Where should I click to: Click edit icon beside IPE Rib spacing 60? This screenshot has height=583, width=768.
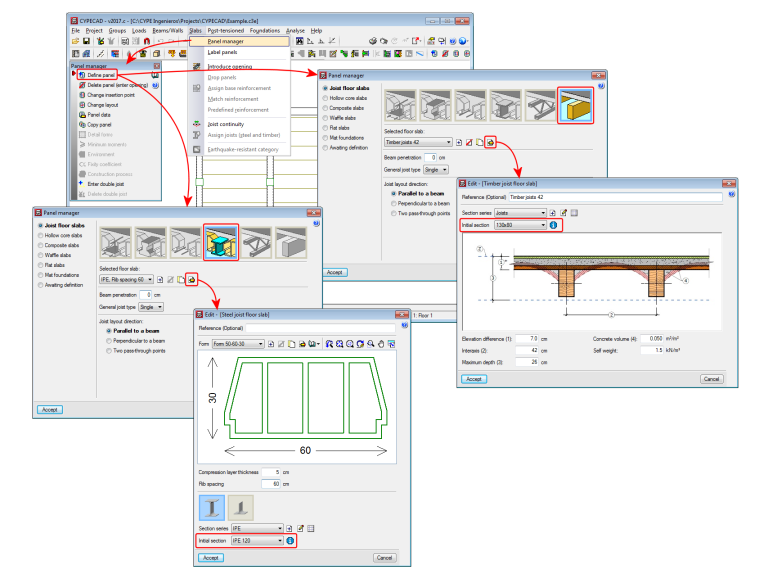pos(192,280)
